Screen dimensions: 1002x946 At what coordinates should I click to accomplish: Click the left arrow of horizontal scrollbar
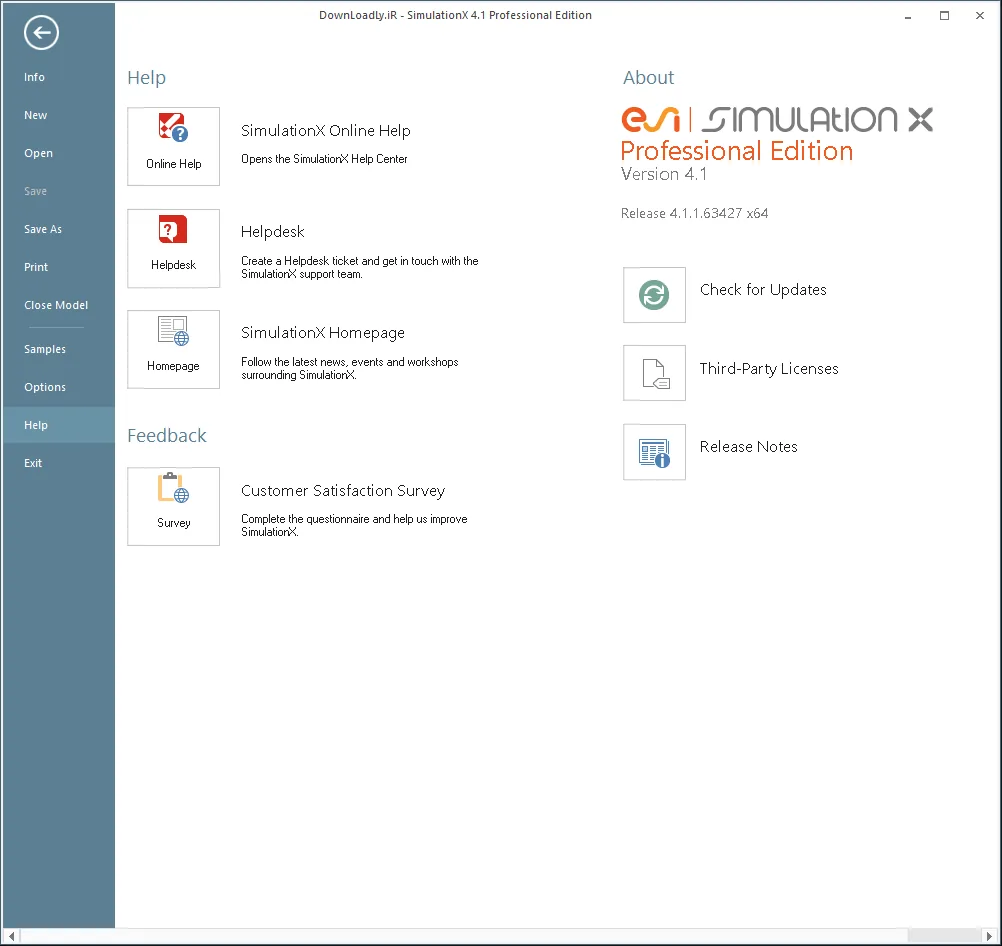[x=11, y=936]
